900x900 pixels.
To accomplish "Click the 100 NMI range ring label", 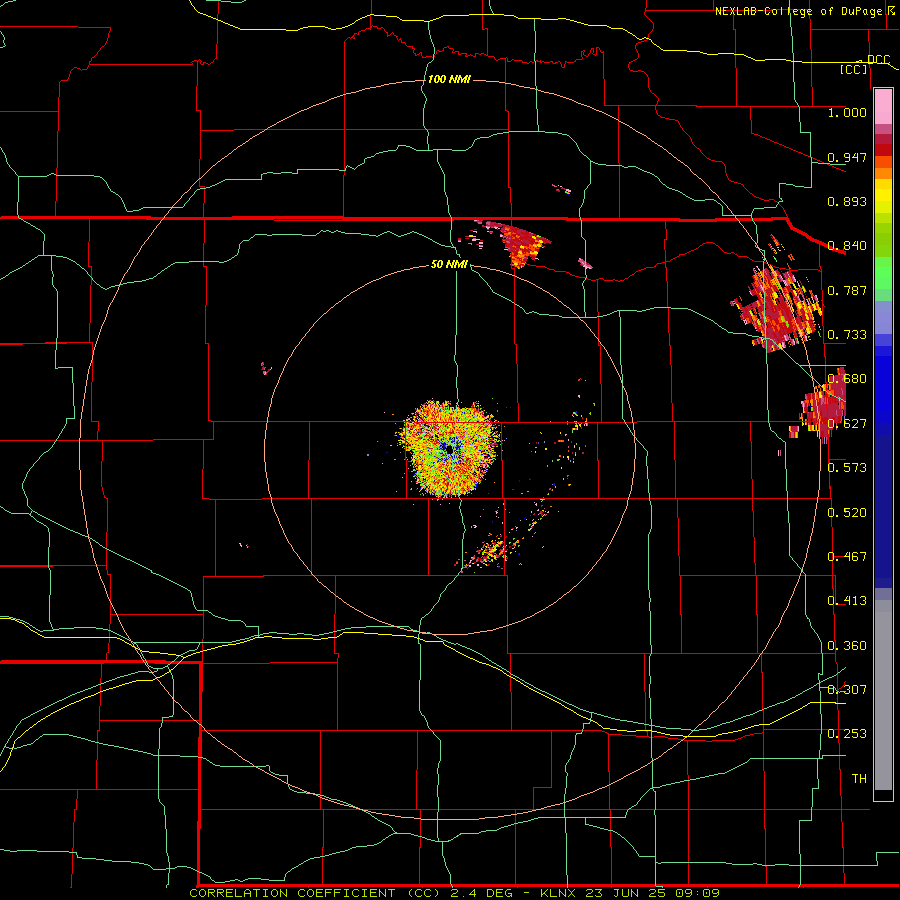I will pyautogui.click(x=449, y=79).
